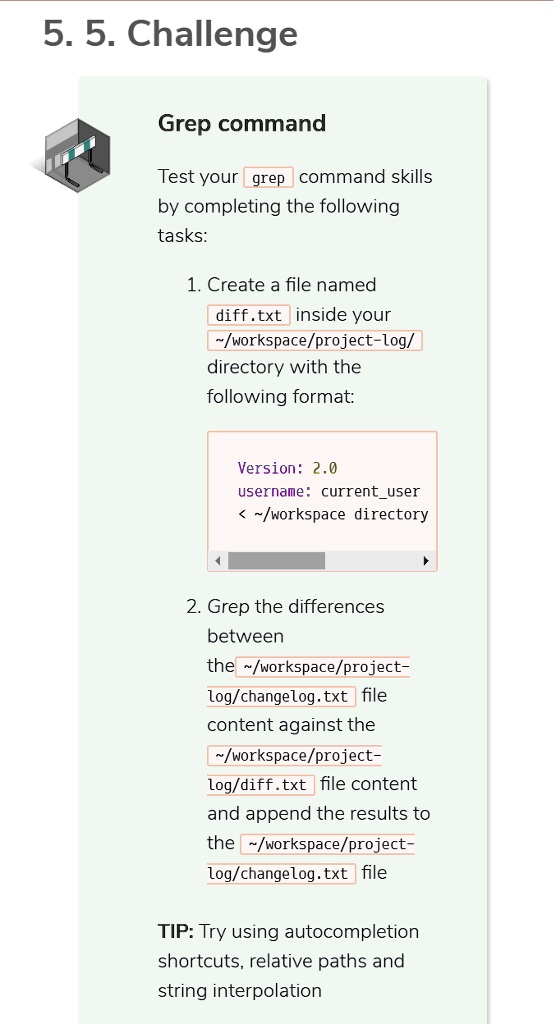This screenshot has width=558, height=1024.
Task: Click the 'username: current_user' code line
Action: coord(329,491)
